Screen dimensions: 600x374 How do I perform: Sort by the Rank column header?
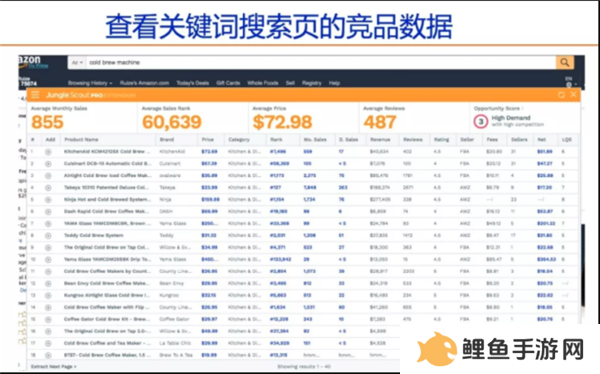276,140
